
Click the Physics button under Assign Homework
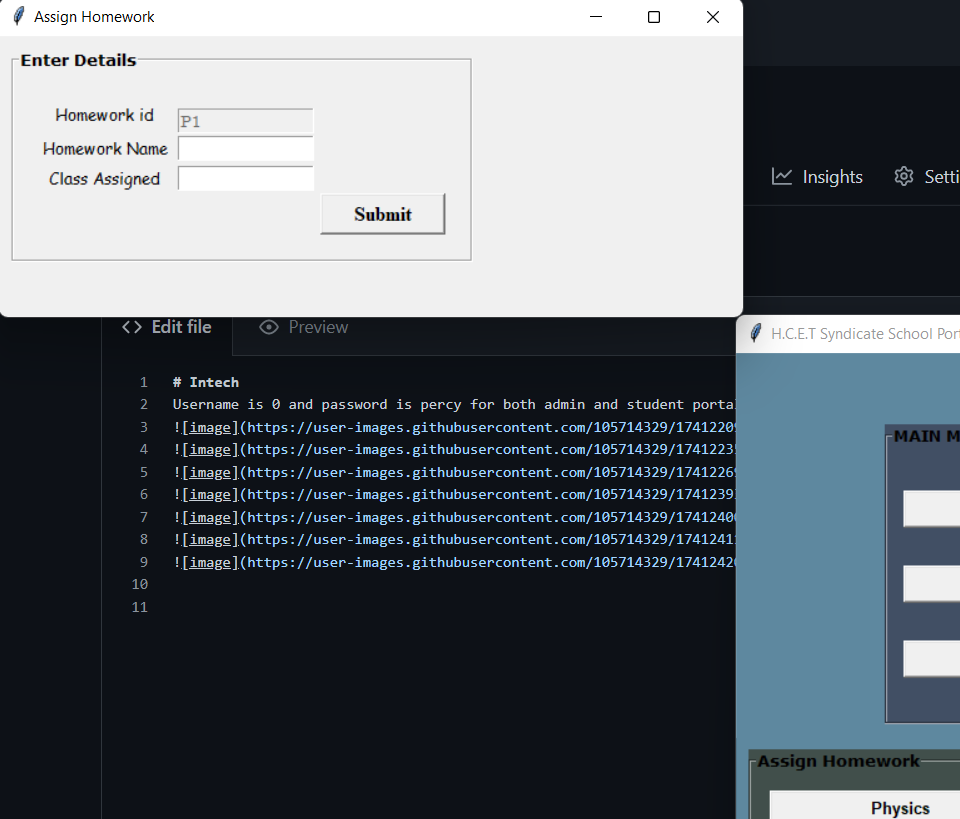click(x=899, y=807)
